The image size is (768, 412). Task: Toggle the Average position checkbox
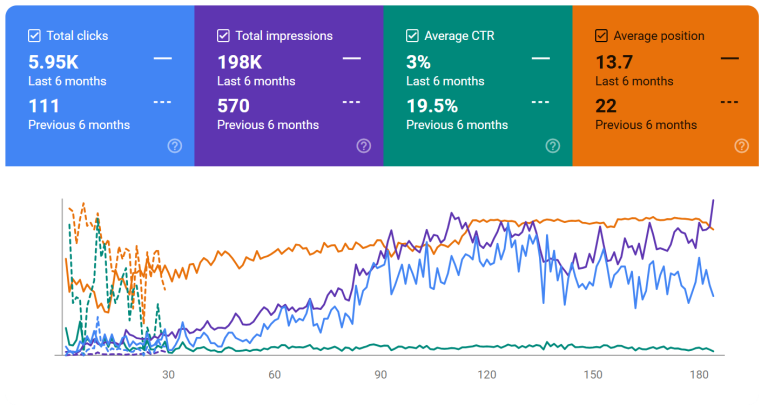coord(601,36)
